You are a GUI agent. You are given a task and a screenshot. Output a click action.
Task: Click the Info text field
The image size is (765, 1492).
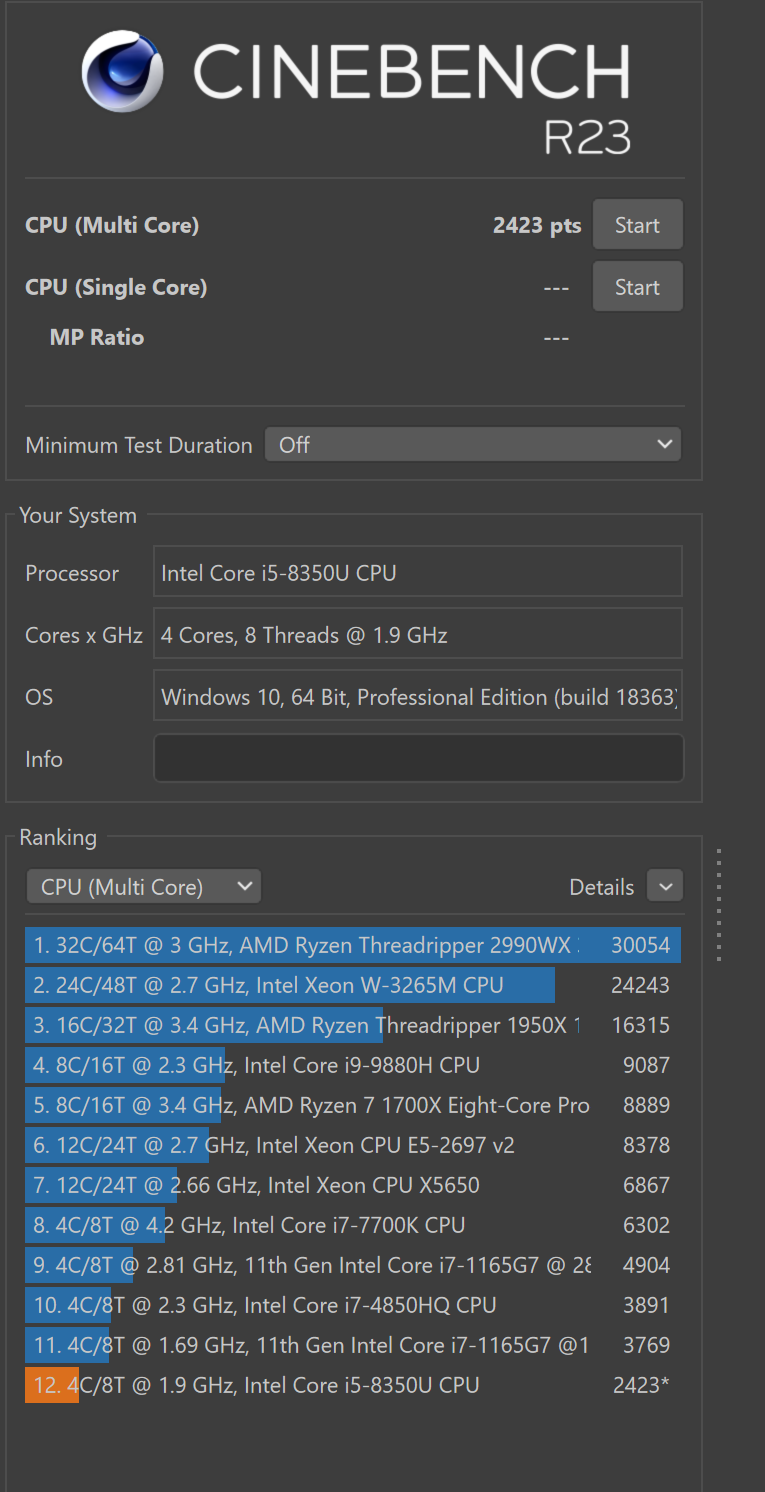(418, 759)
